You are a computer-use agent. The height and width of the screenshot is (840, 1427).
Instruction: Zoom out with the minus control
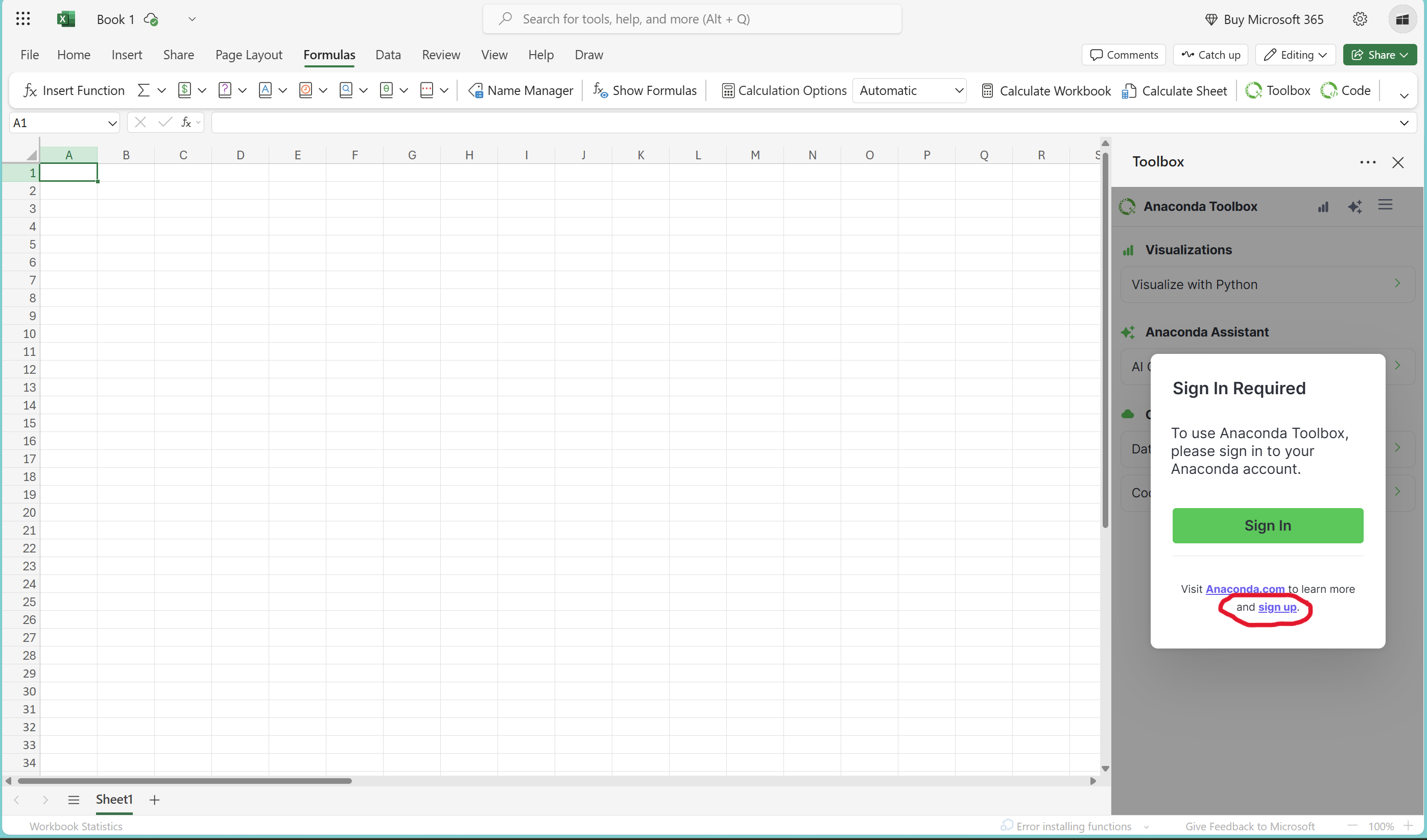coord(1352,826)
